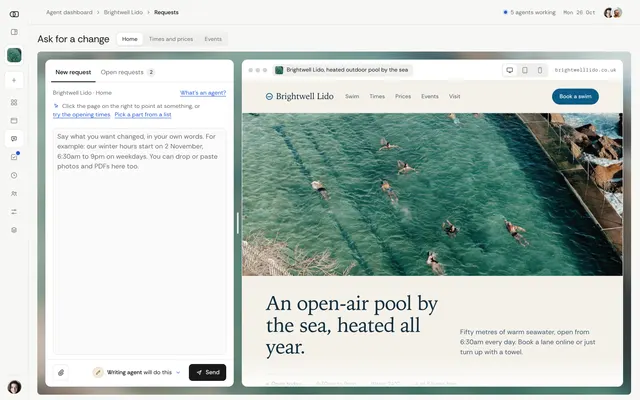Screen dimensions: 640x400
Task: Switch to Times and prices tab
Action: [171, 39]
